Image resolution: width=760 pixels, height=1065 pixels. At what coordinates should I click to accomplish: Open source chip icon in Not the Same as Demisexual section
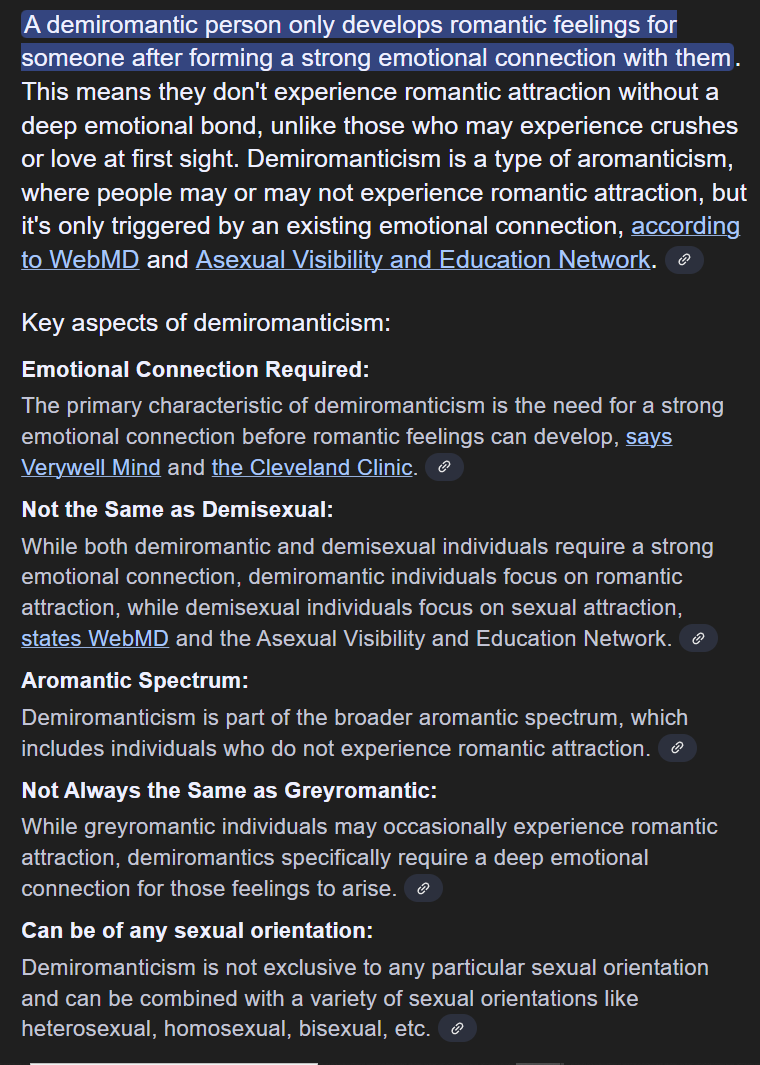(698, 638)
